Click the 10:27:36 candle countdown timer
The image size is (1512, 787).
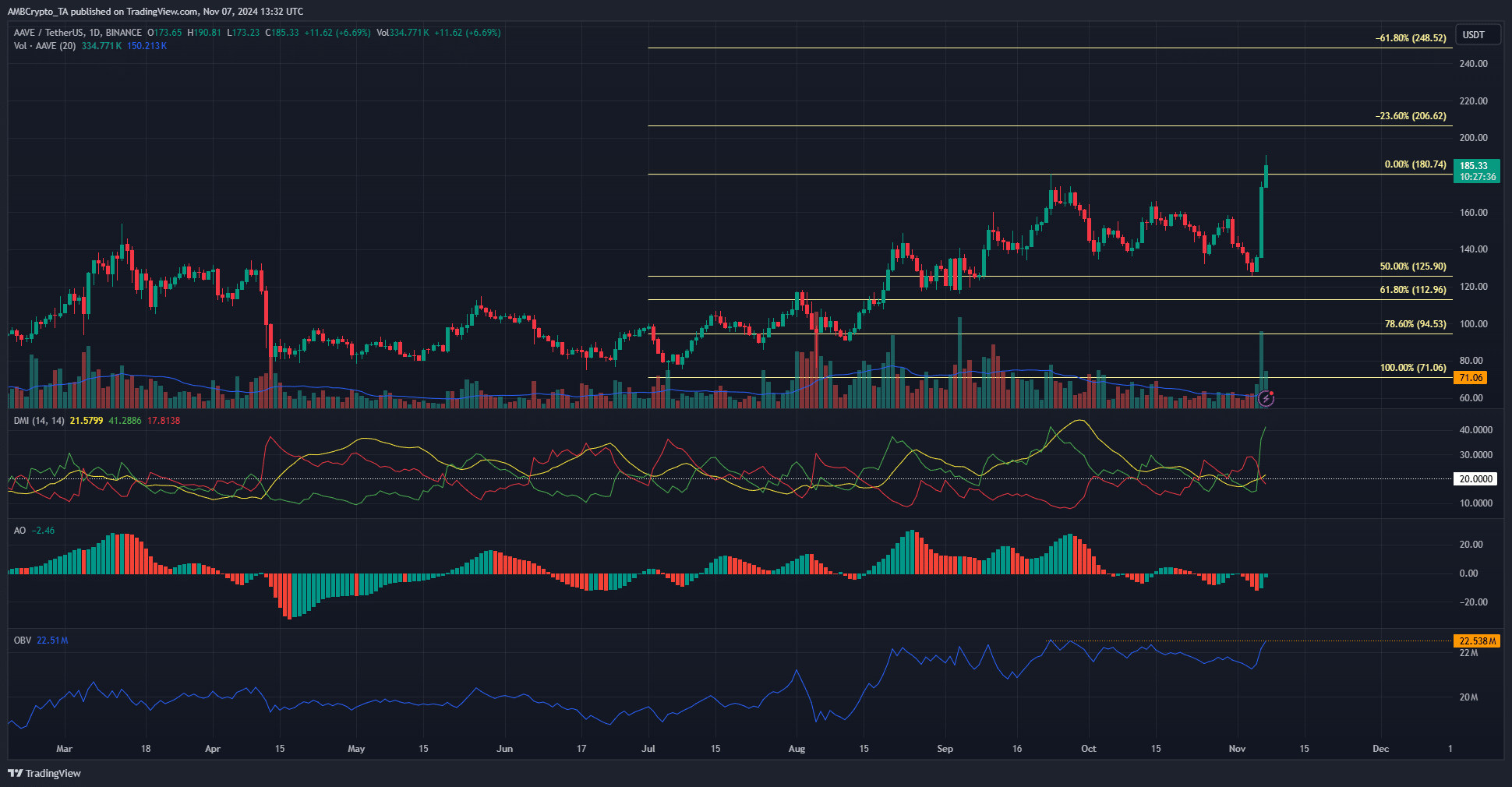click(x=1478, y=177)
